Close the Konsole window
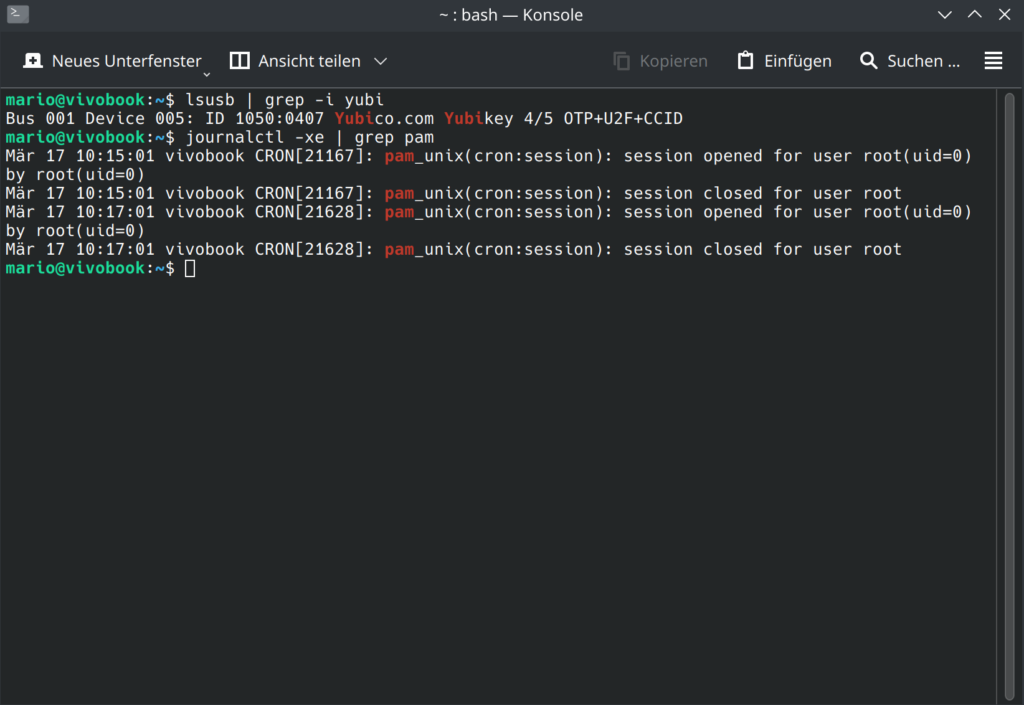Viewport: 1024px width, 705px height. pyautogui.click(x=1004, y=14)
